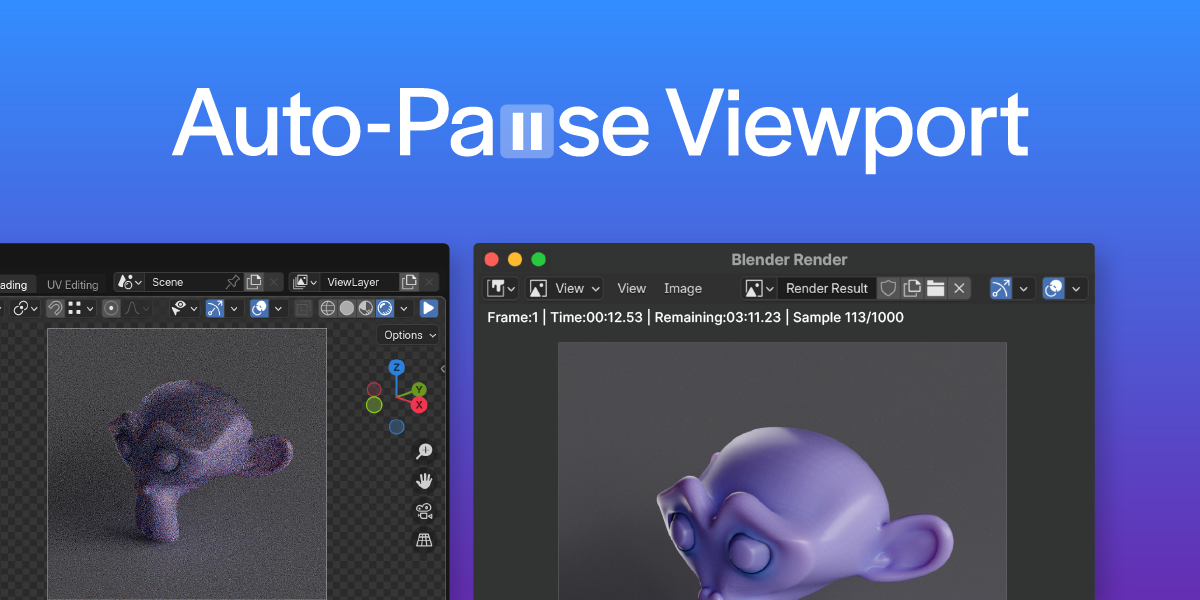This screenshot has height=600, width=1200.
Task: Click the noisy Suzanne viewport render
Action: coord(187,463)
